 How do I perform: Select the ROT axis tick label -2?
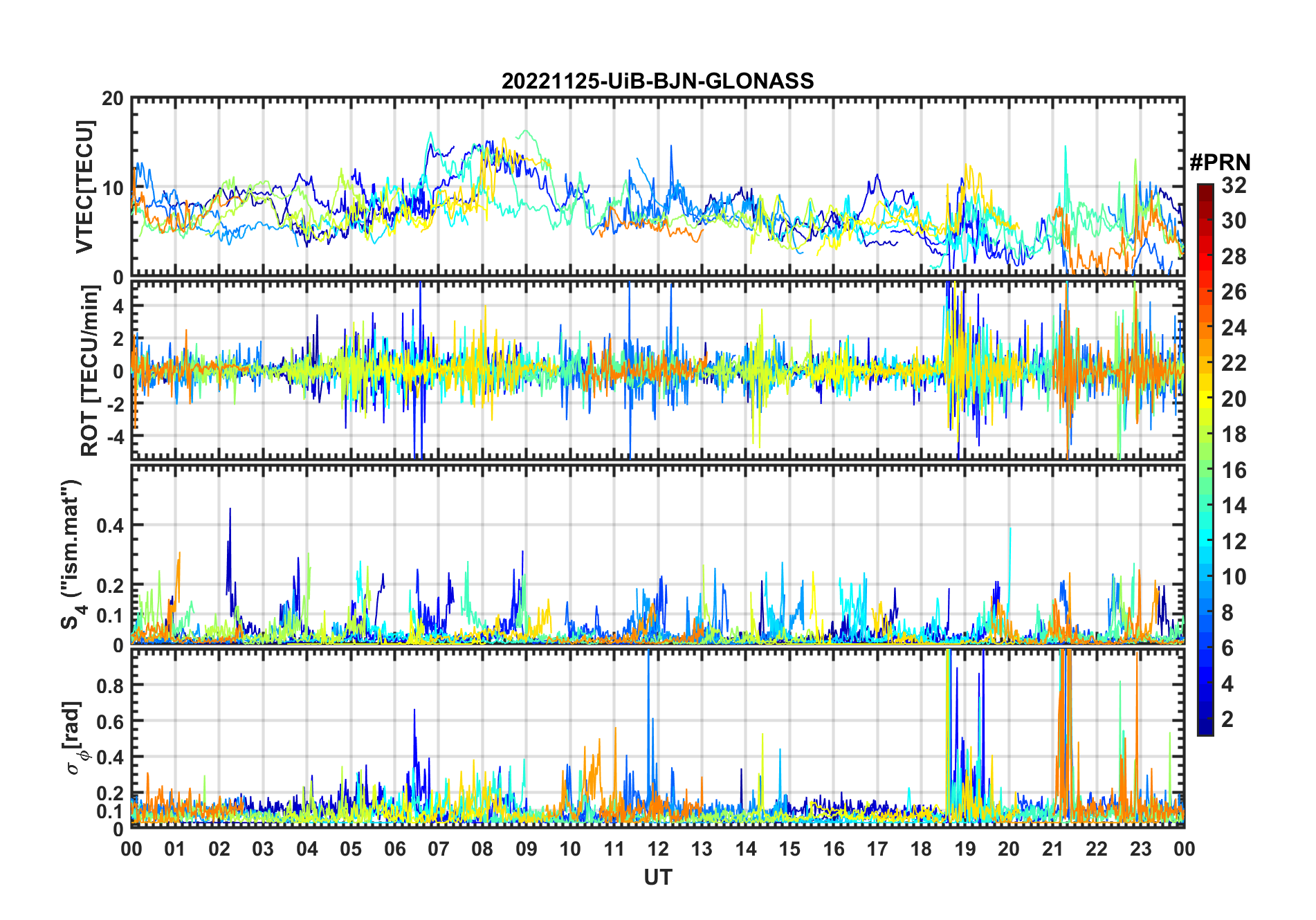pos(115,404)
